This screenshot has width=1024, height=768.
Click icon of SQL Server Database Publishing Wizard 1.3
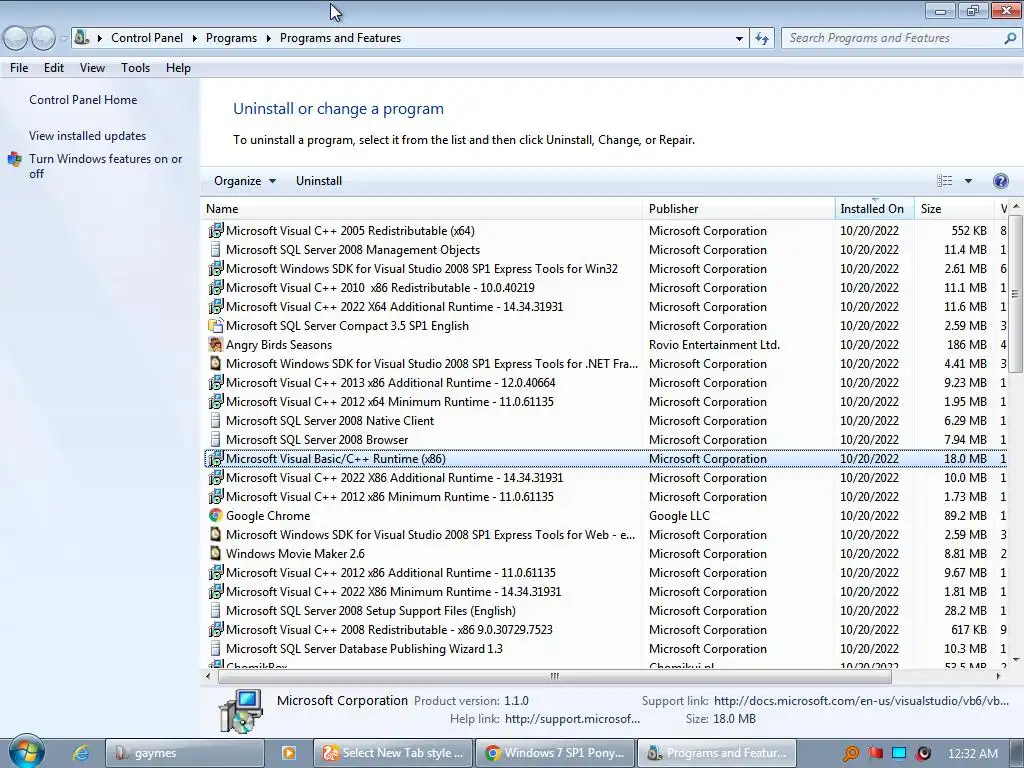(216, 648)
